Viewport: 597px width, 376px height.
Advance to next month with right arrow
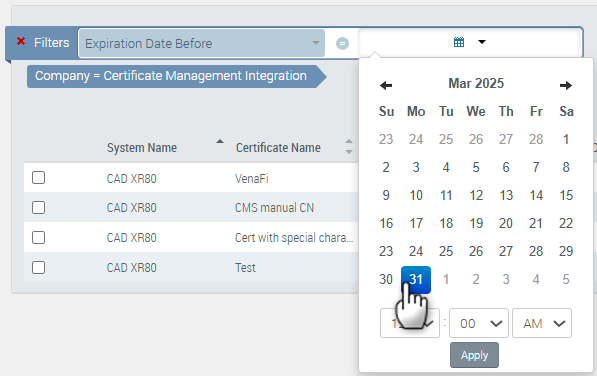(566, 85)
